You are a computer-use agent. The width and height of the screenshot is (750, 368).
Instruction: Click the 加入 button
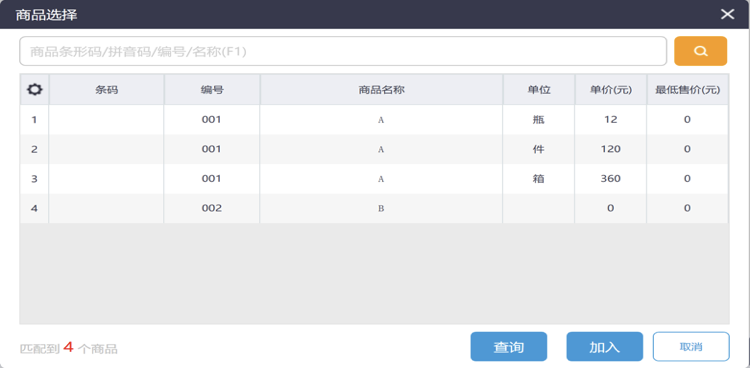[605, 347]
